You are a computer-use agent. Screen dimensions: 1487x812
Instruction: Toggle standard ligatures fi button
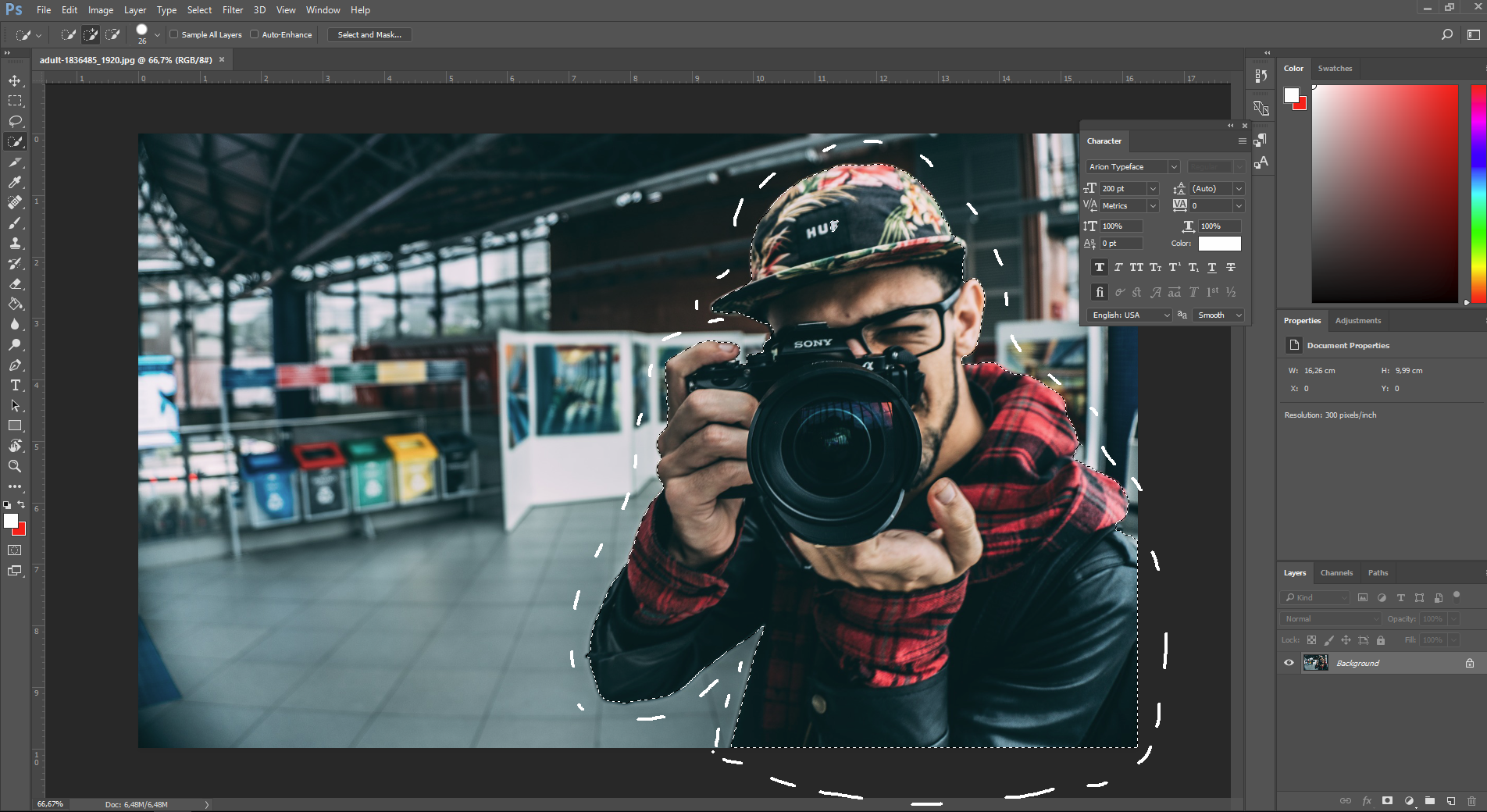point(1100,292)
